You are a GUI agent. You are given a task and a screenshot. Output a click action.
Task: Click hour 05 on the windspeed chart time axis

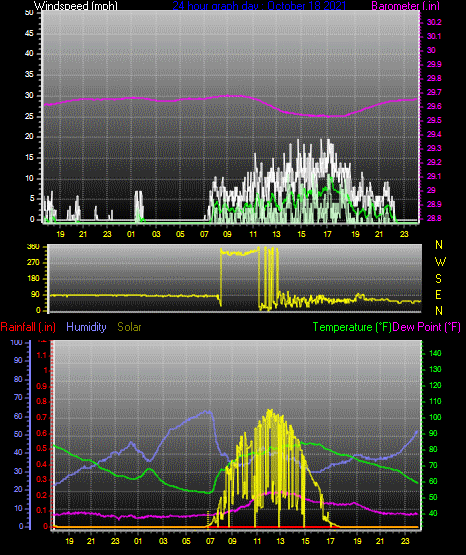(x=180, y=234)
